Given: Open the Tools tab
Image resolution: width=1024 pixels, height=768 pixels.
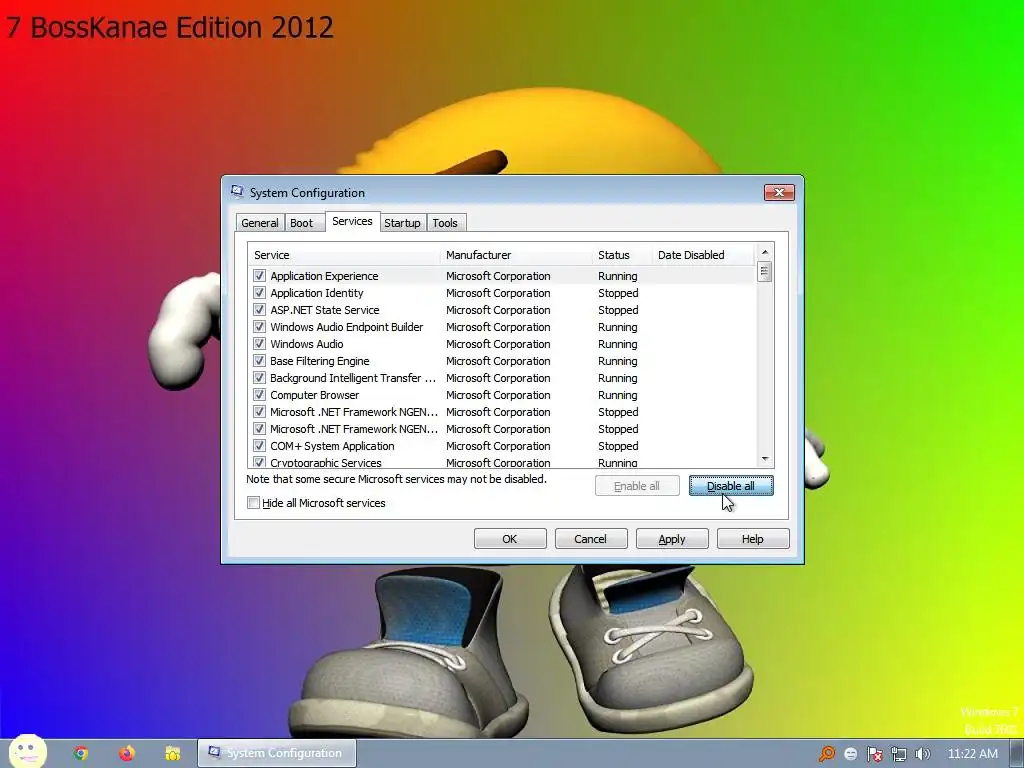Looking at the screenshot, I should pyautogui.click(x=445, y=223).
